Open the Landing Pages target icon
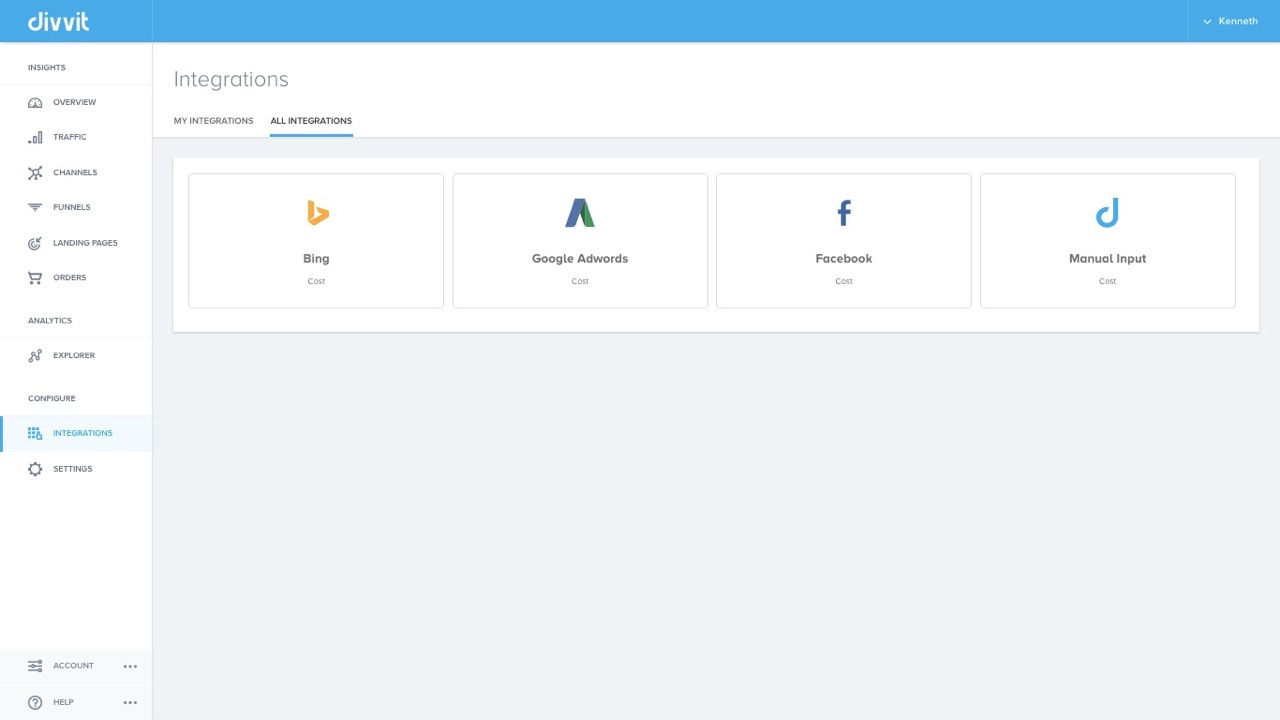Screen dimensions: 1280x720 coord(35,243)
